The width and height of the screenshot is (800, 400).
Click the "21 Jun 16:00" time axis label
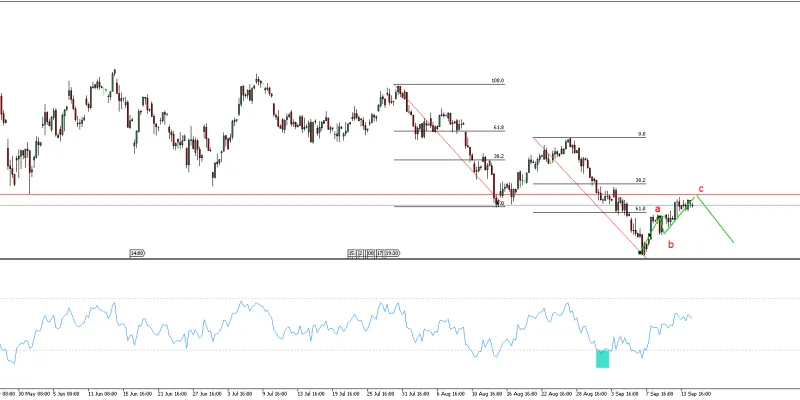tap(172, 394)
